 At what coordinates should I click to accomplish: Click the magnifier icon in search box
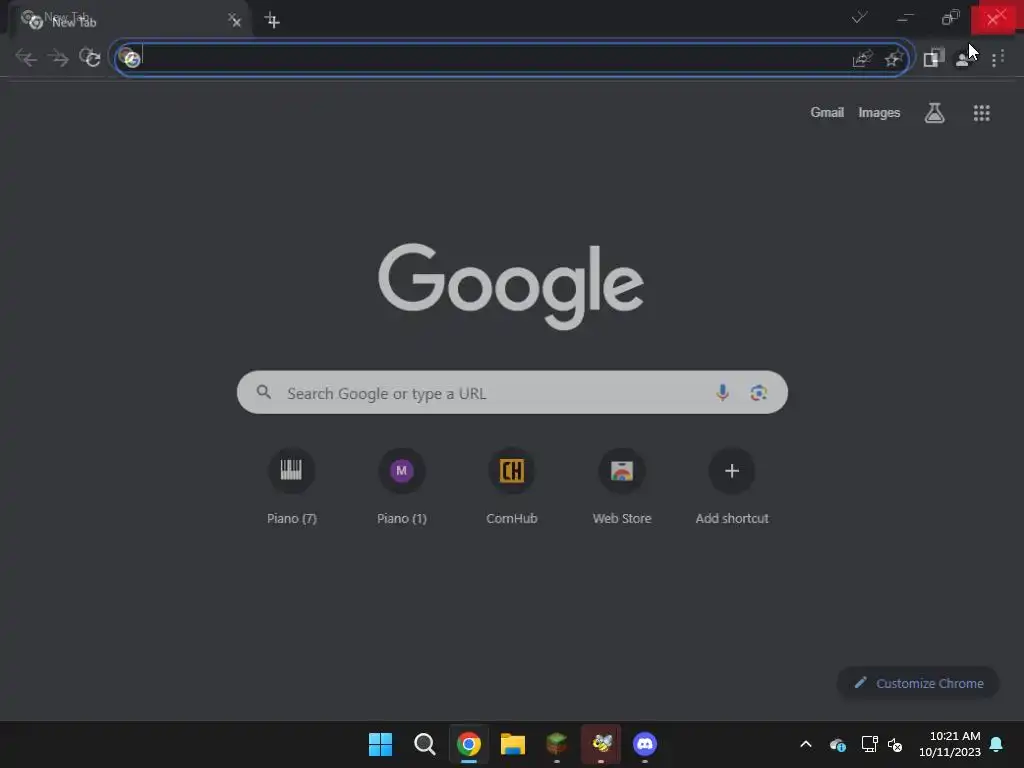(x=264, y=392)
